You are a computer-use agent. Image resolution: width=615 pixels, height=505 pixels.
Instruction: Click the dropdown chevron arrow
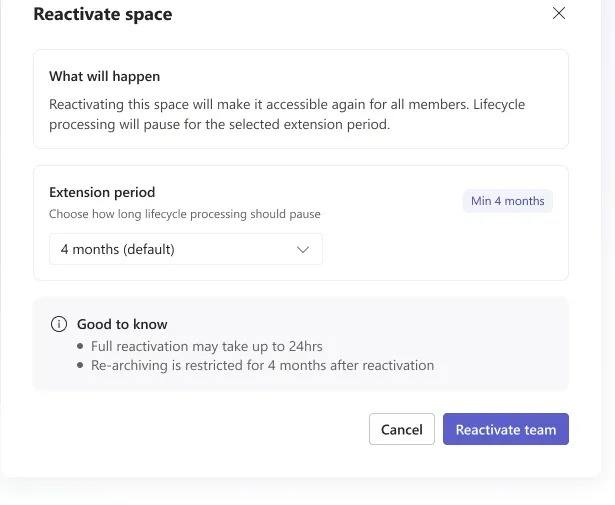tap(303, 249)
